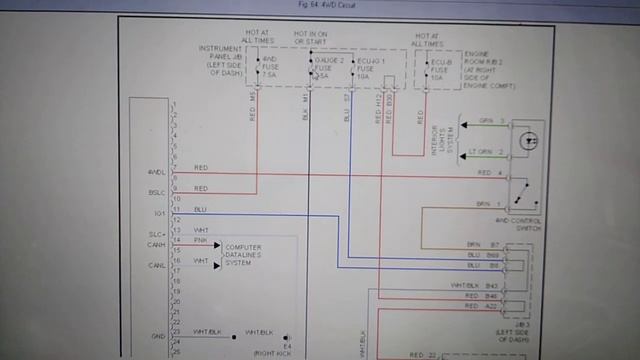Click the 'RED' label on pin 9 wire
This screenshot has height=360, width=640.
click(x=201, y=189)
